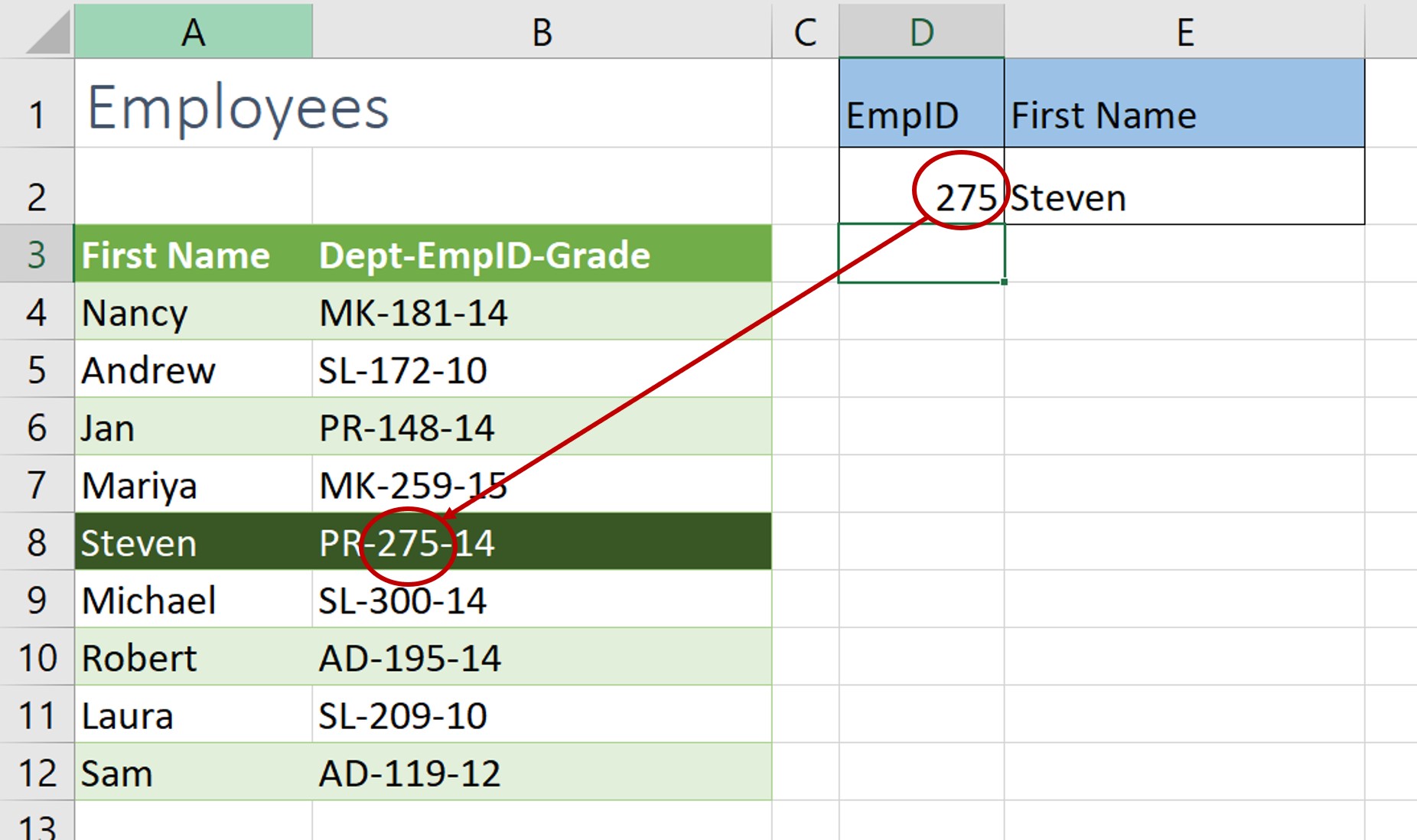The width and height of the screenshot is (1417, 840).
Task: Select the cell SL-300-14
Action: coord(542,599)
